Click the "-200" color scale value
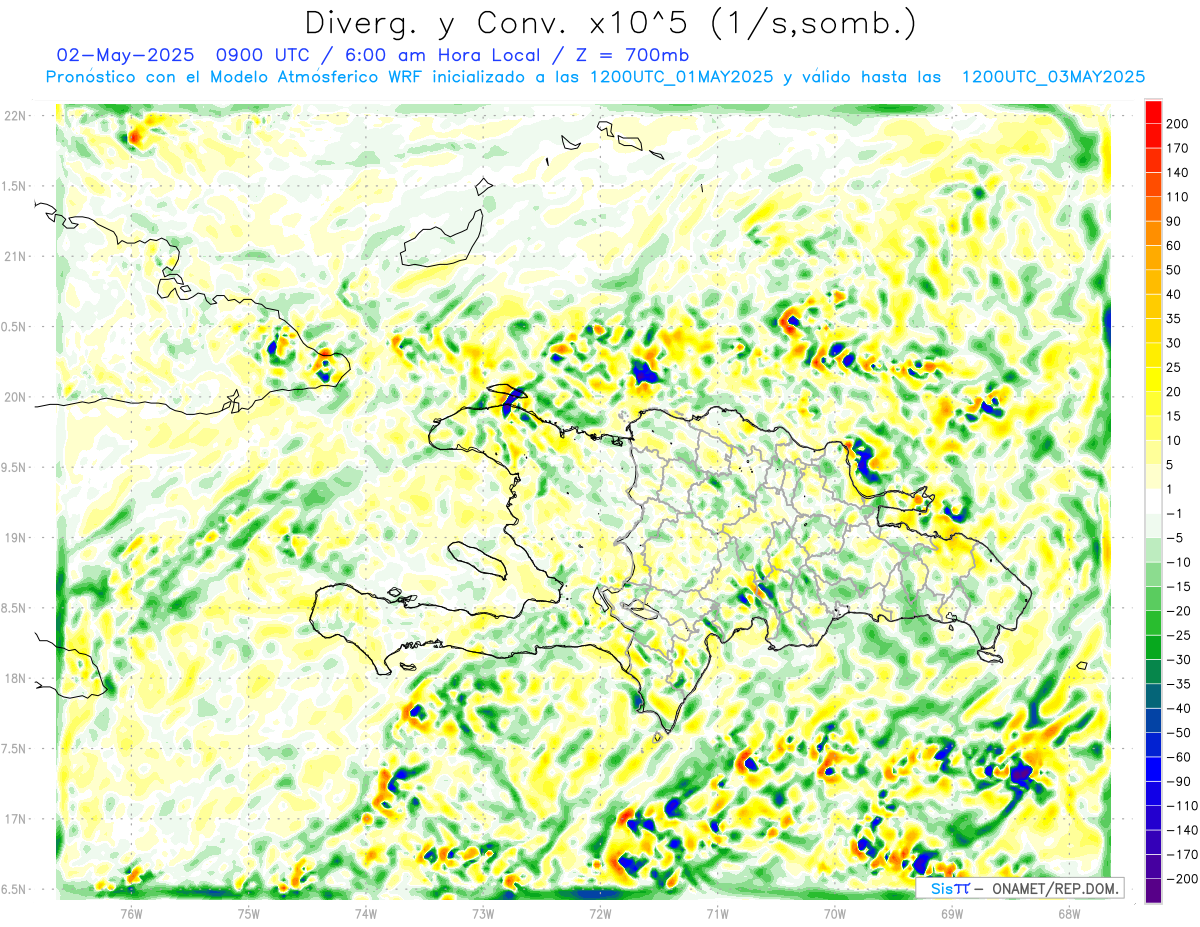Viewport: 1200px width, 927px height. click(x=1181, y=879)
